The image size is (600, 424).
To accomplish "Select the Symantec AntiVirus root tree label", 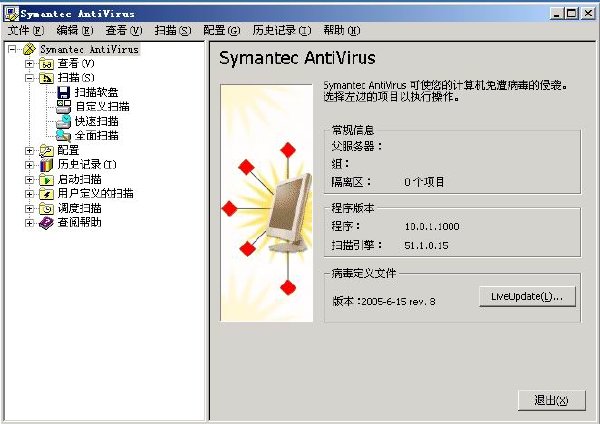I will (x=89, y=49).
